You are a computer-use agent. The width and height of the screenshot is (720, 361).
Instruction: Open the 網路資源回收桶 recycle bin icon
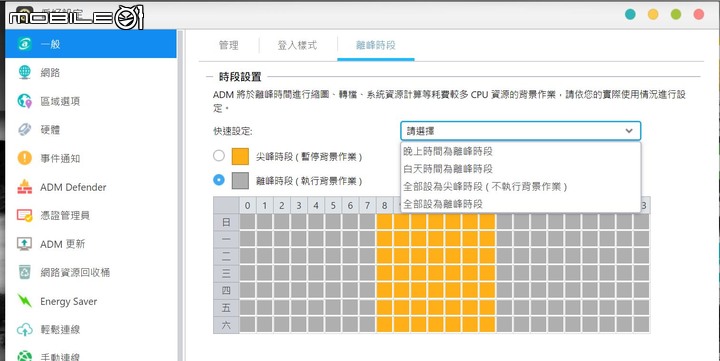25,272
